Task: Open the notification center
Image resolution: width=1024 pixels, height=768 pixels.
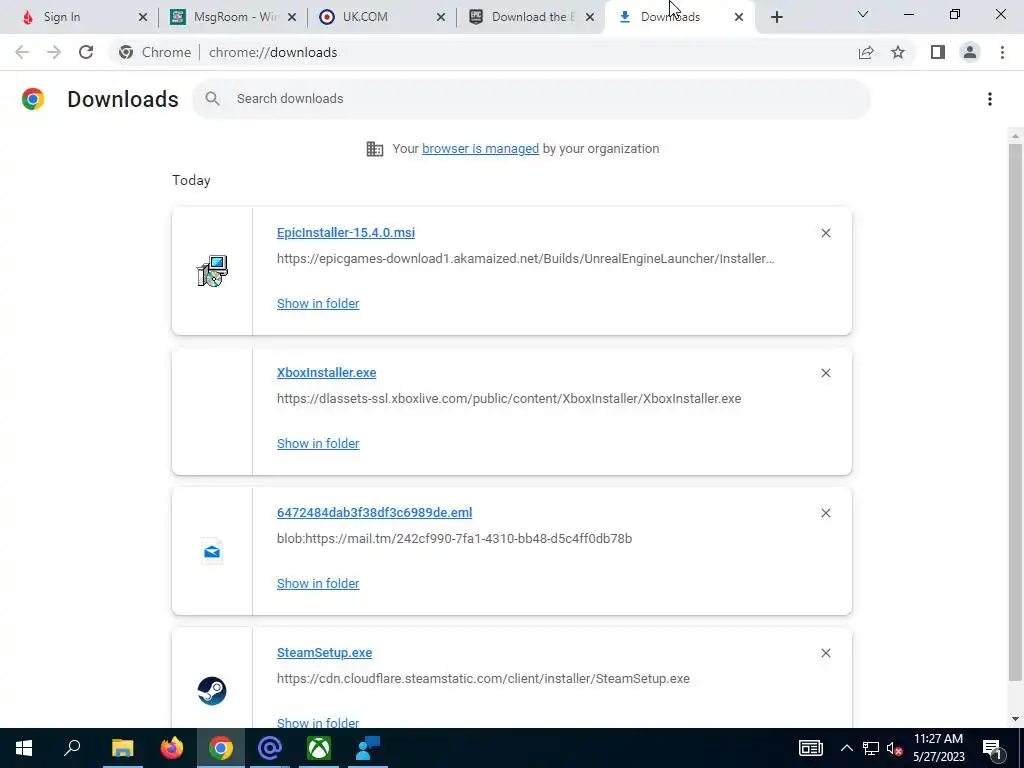Action: (993, 748)
